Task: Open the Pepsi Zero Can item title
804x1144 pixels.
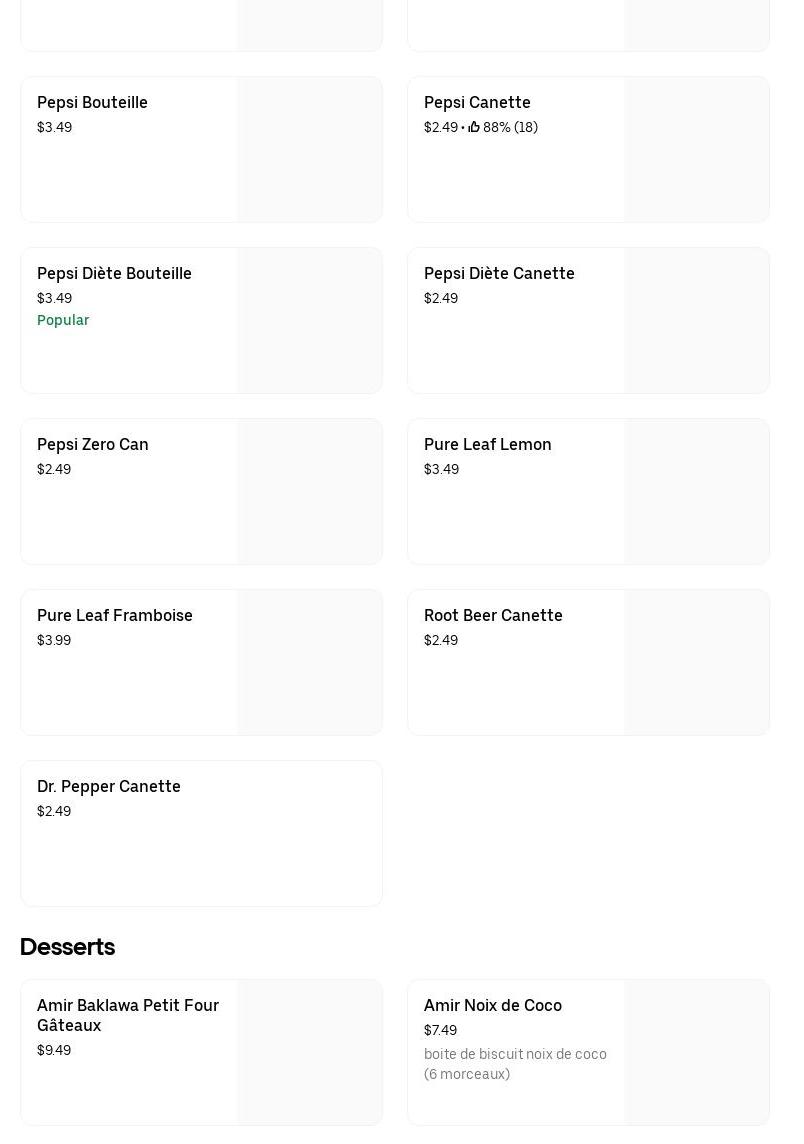Action: point(92,445)
